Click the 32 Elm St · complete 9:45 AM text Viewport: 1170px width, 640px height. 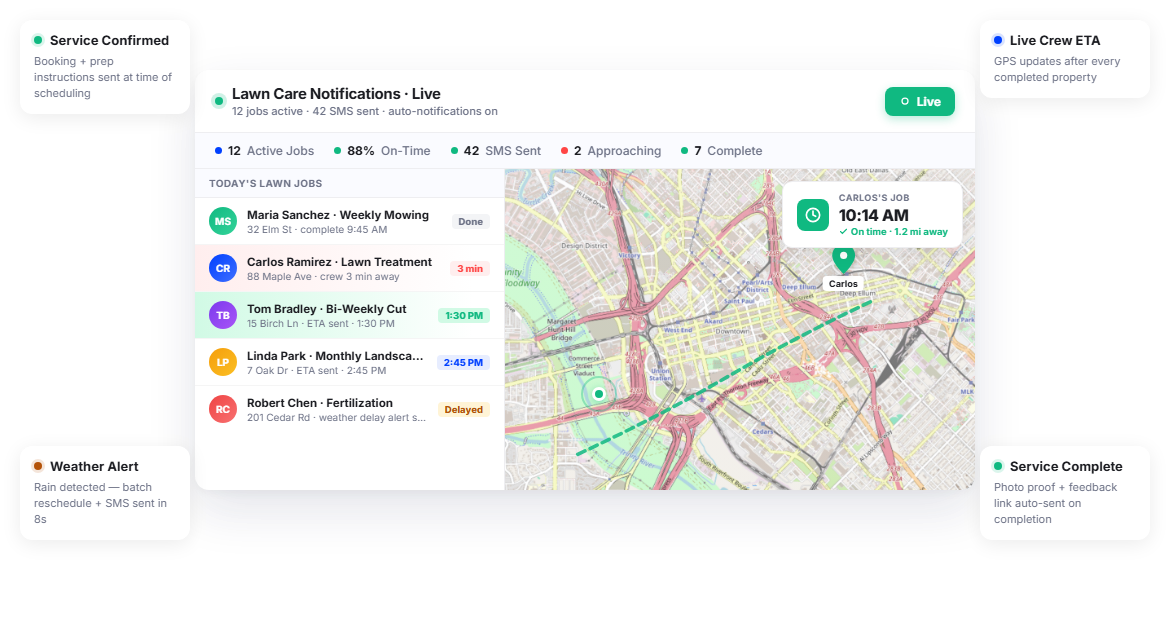point(317,230)
